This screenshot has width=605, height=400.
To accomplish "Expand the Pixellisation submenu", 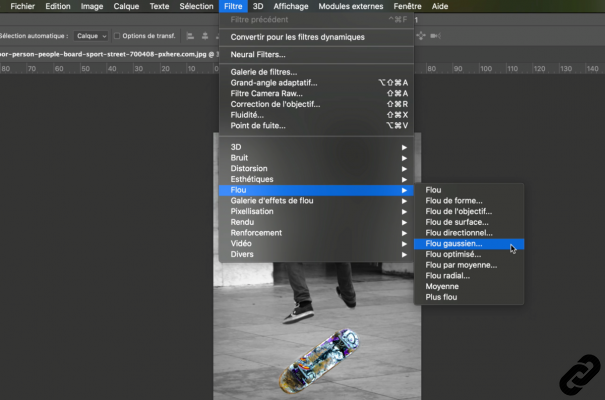I will [316, 211].
